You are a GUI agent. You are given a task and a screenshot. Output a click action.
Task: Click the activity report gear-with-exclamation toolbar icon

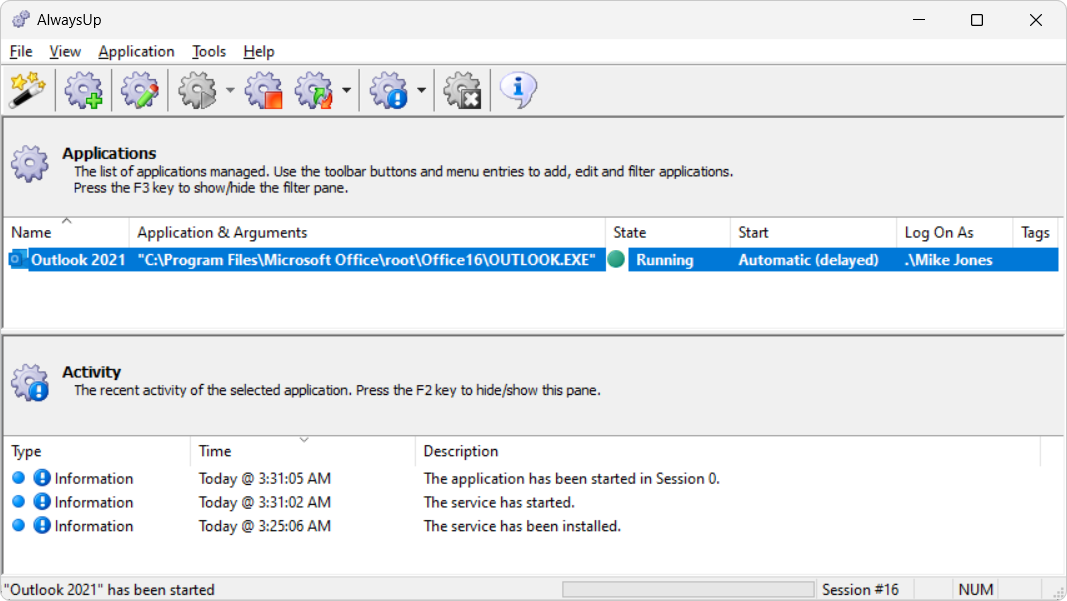click(x=389, y=90)
